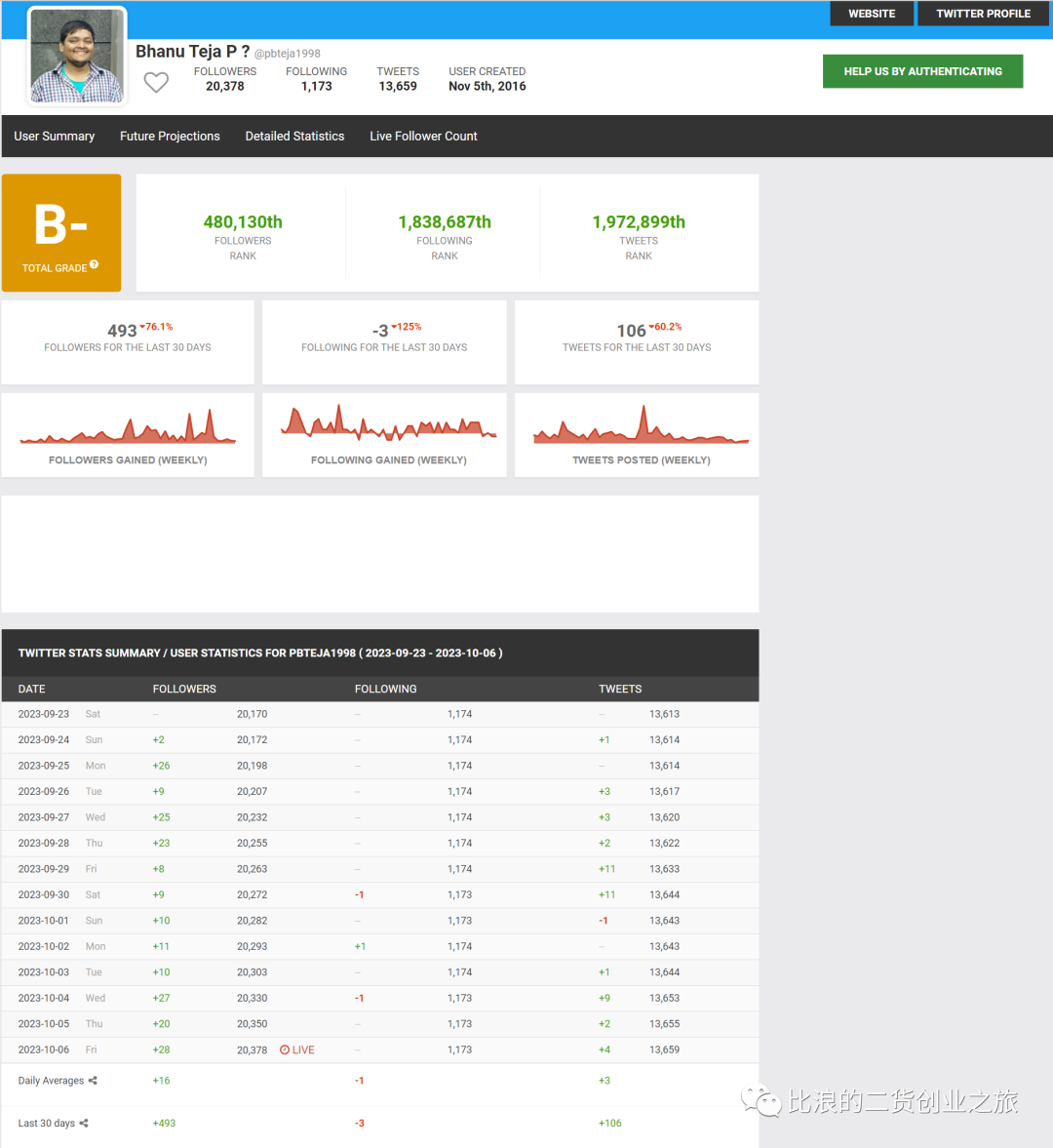Click follower total "20,198" for 2023-09-25

(253, 766)
